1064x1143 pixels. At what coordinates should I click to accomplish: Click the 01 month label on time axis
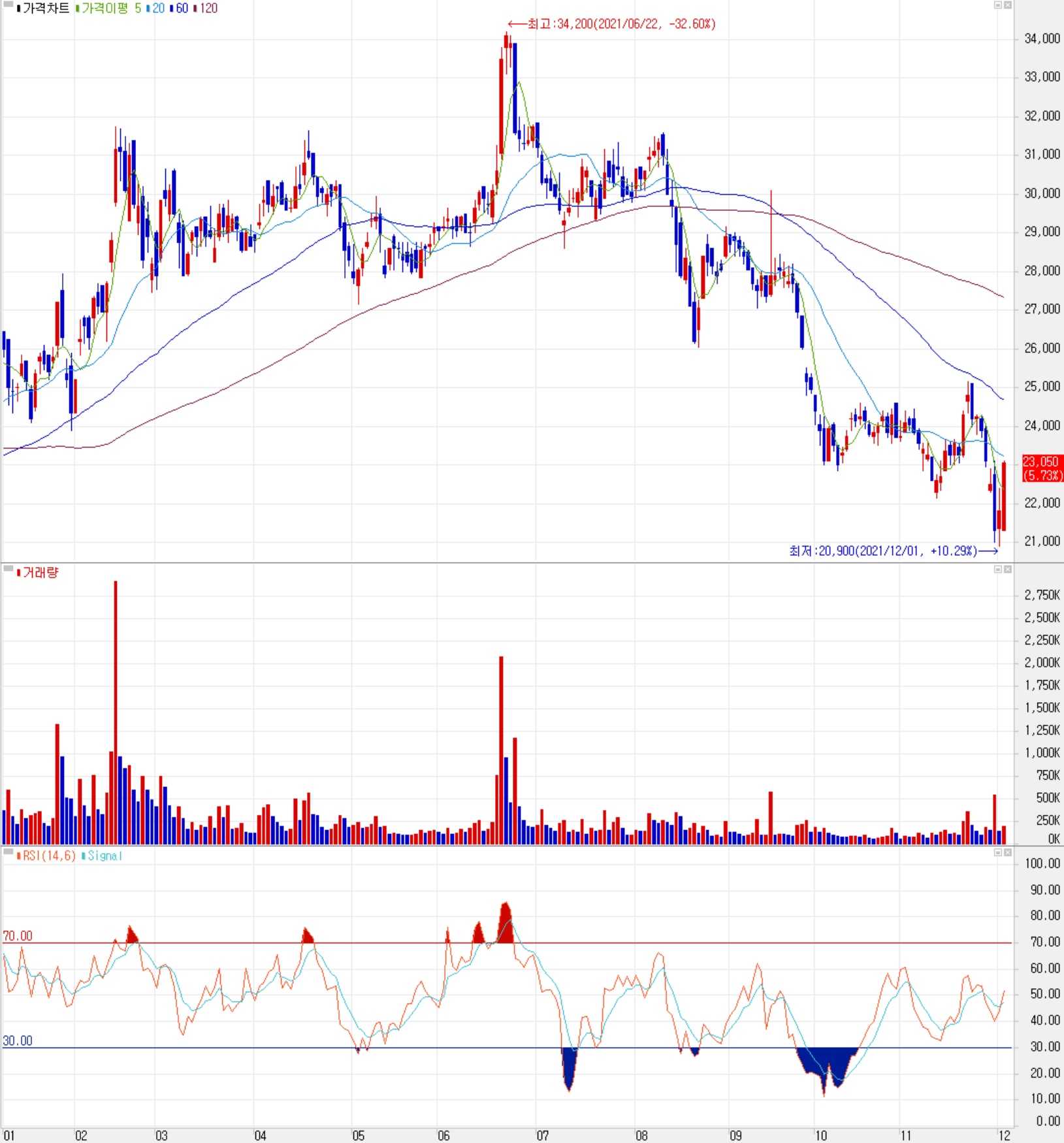(x=8, y=1136)
